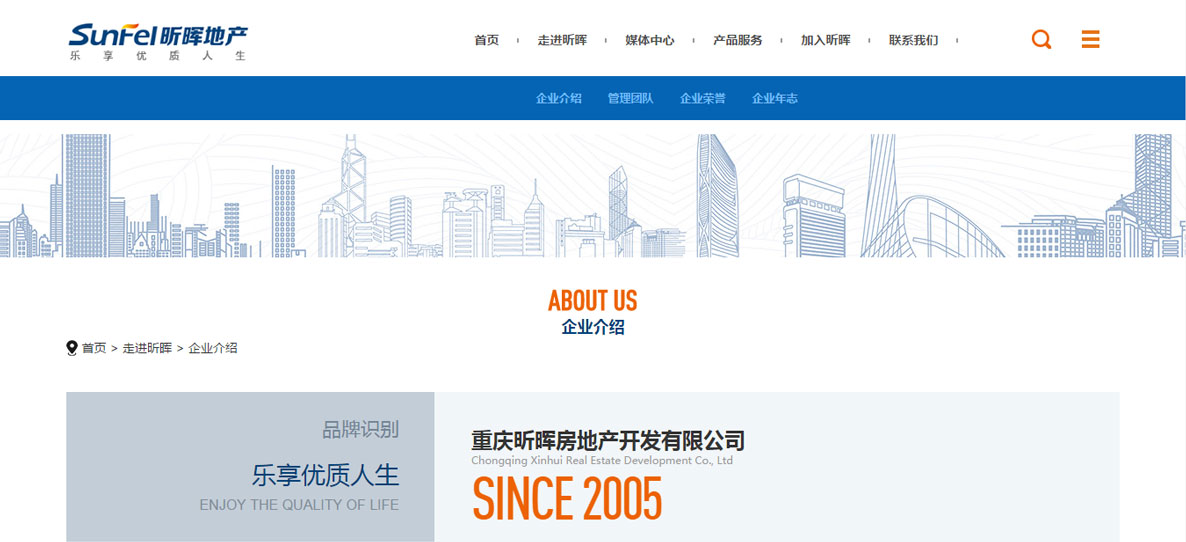Click the 企业介绍 heading under ABOUT US

click(593, 327)
